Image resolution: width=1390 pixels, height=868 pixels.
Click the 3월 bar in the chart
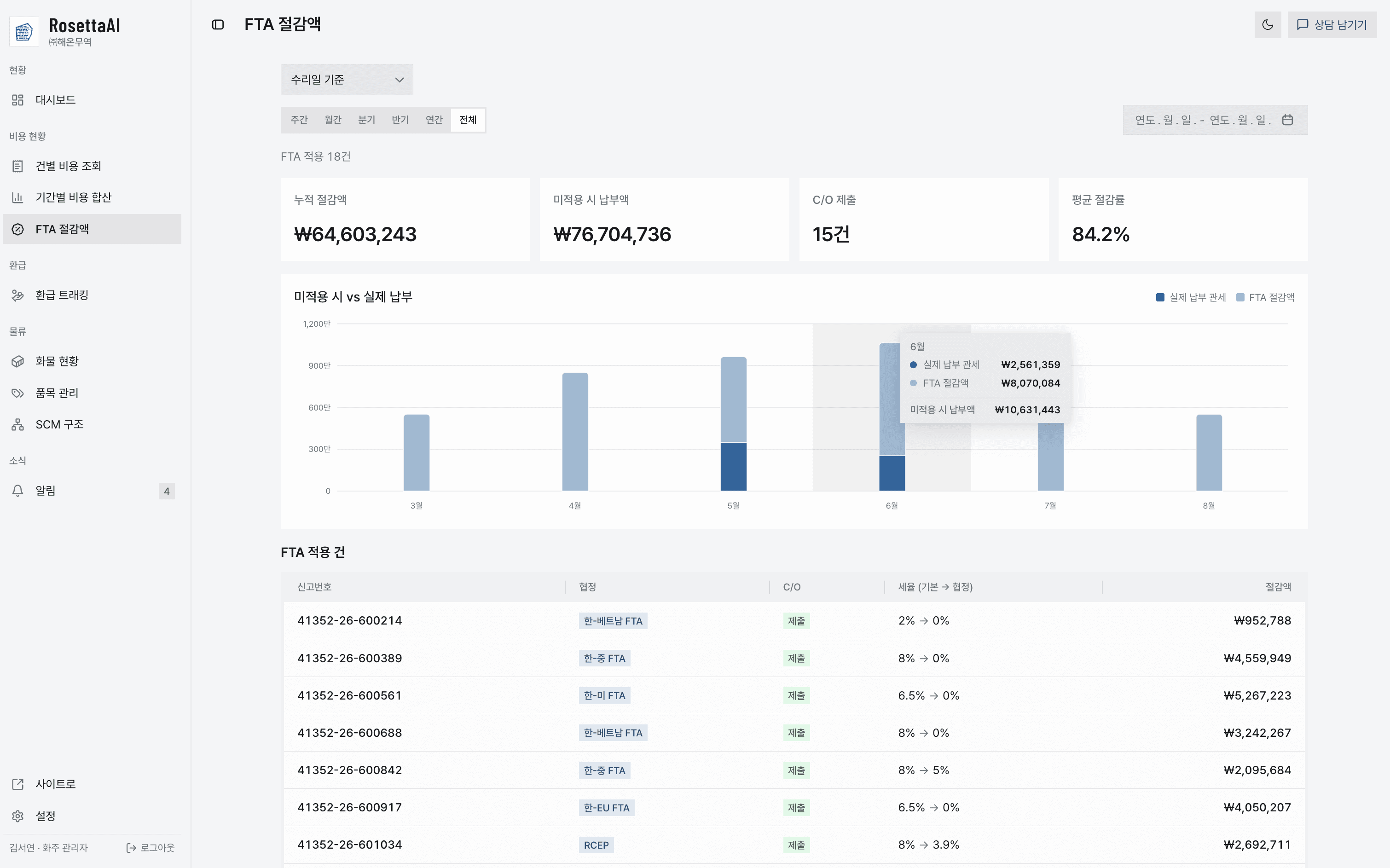(416, 452)
